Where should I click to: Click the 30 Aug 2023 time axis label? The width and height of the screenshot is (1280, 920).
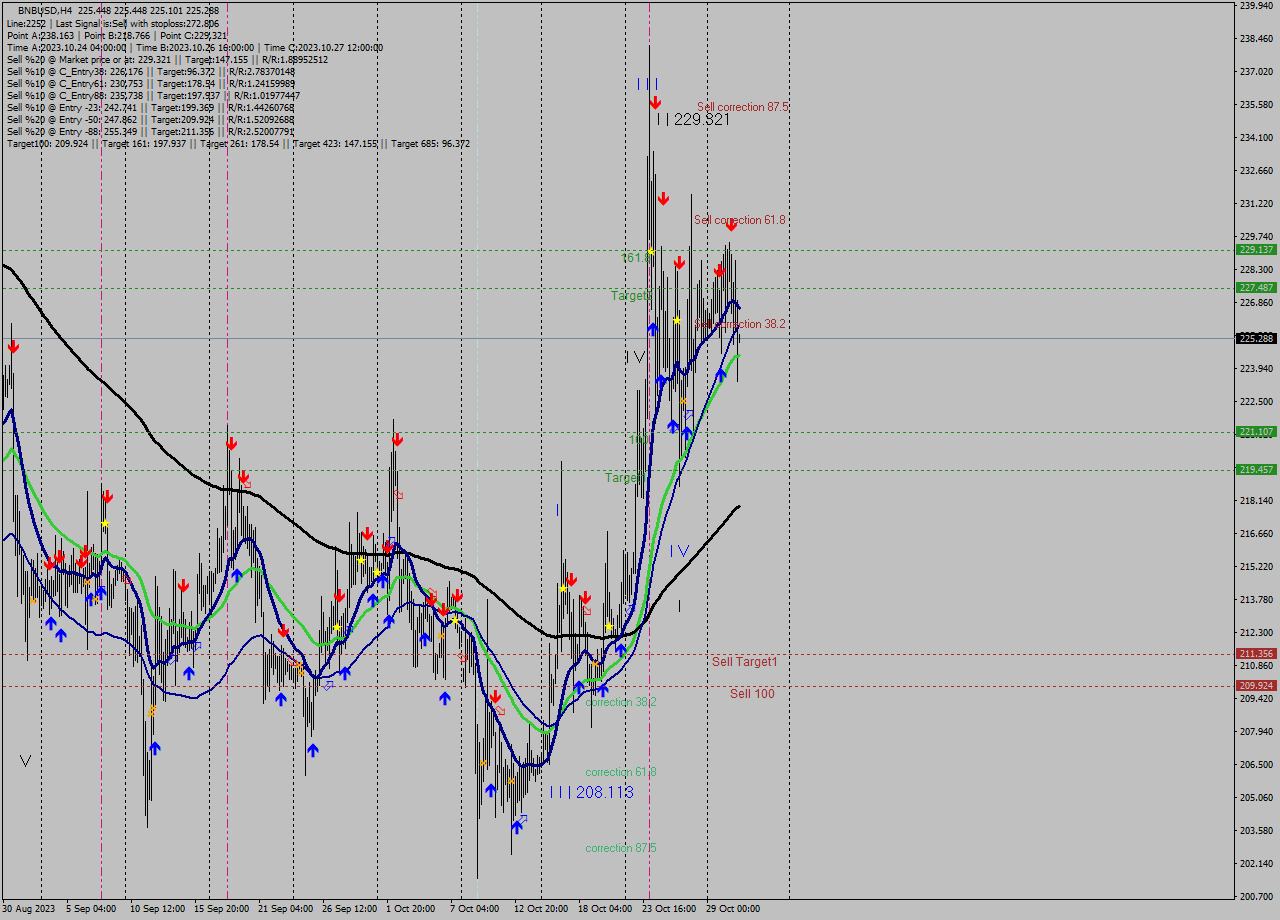(x=29, y=909)
